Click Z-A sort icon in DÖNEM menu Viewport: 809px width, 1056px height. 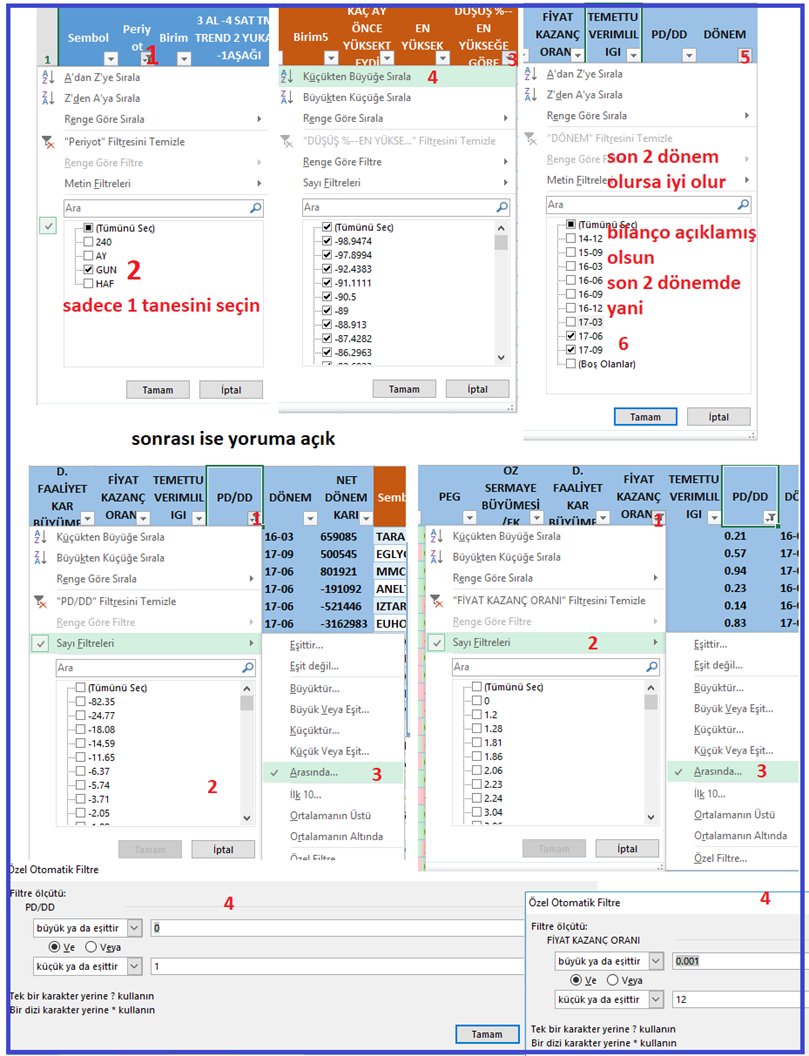[530, 94]
